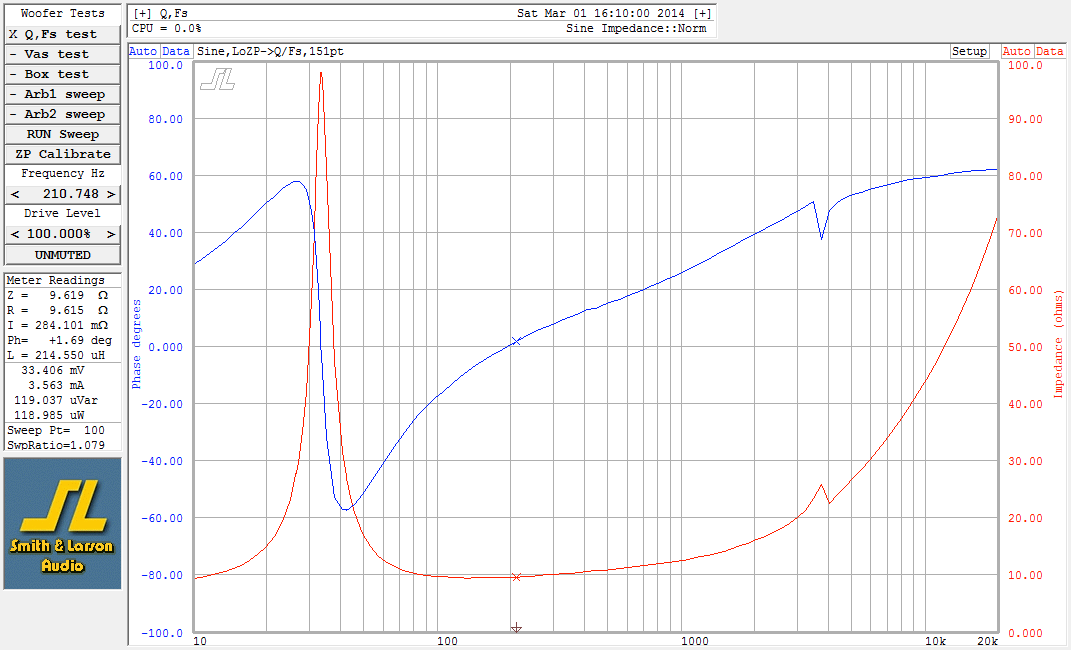Select the Vas test item

pyautogui.click(x=62, y=54)
